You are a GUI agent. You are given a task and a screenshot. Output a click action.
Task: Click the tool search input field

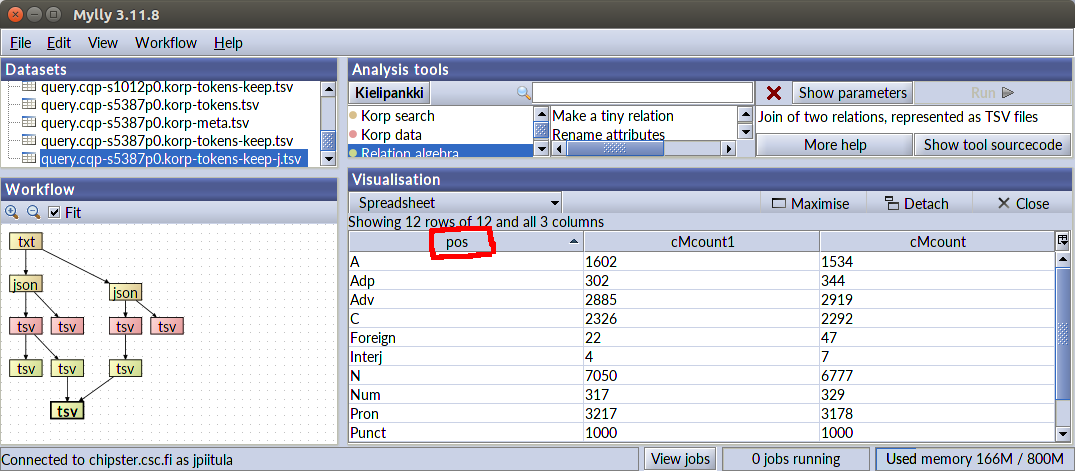pos(642,93)
